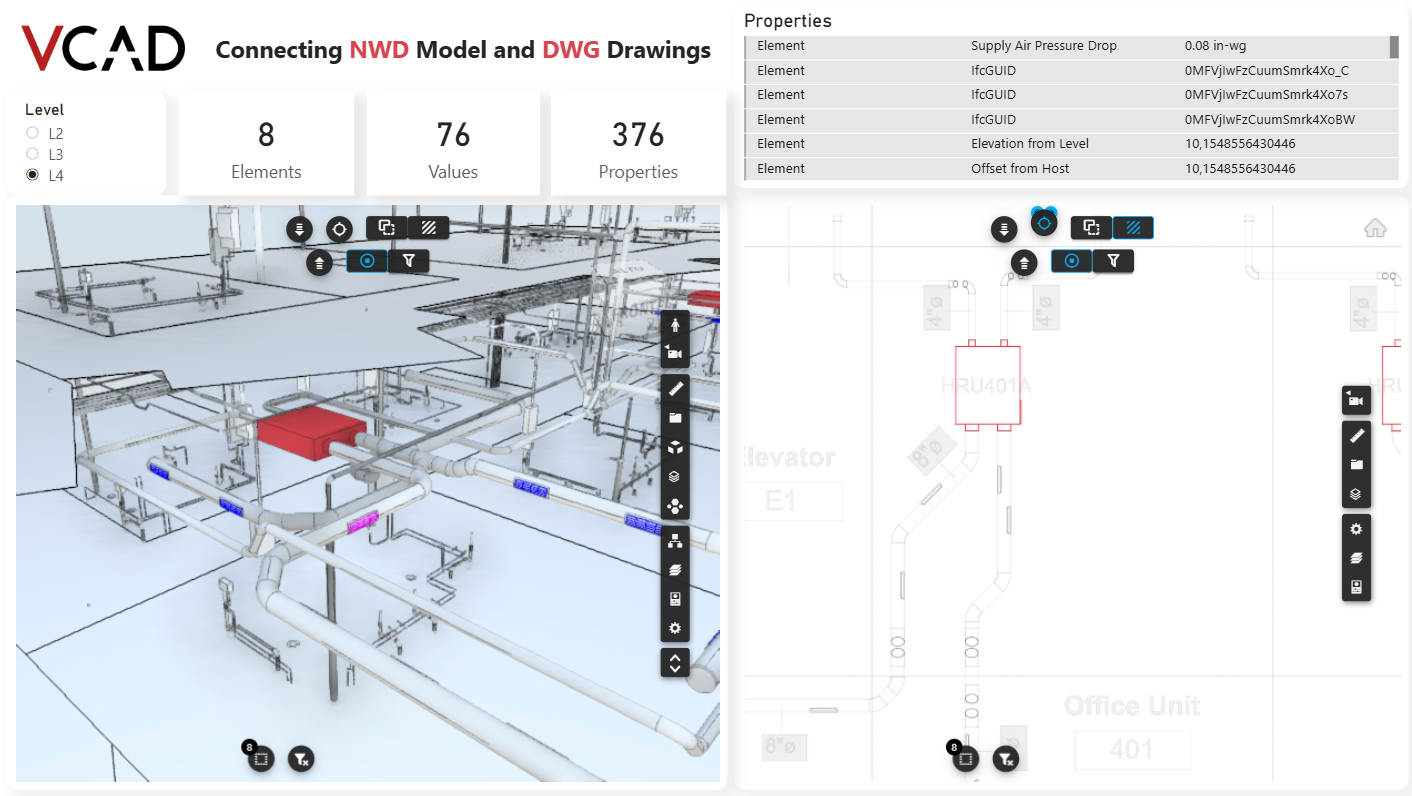Click the 'Office Unit' label in the drawing
Image resolution: width=1412 pixels, height=796 pixels.
1132,706
